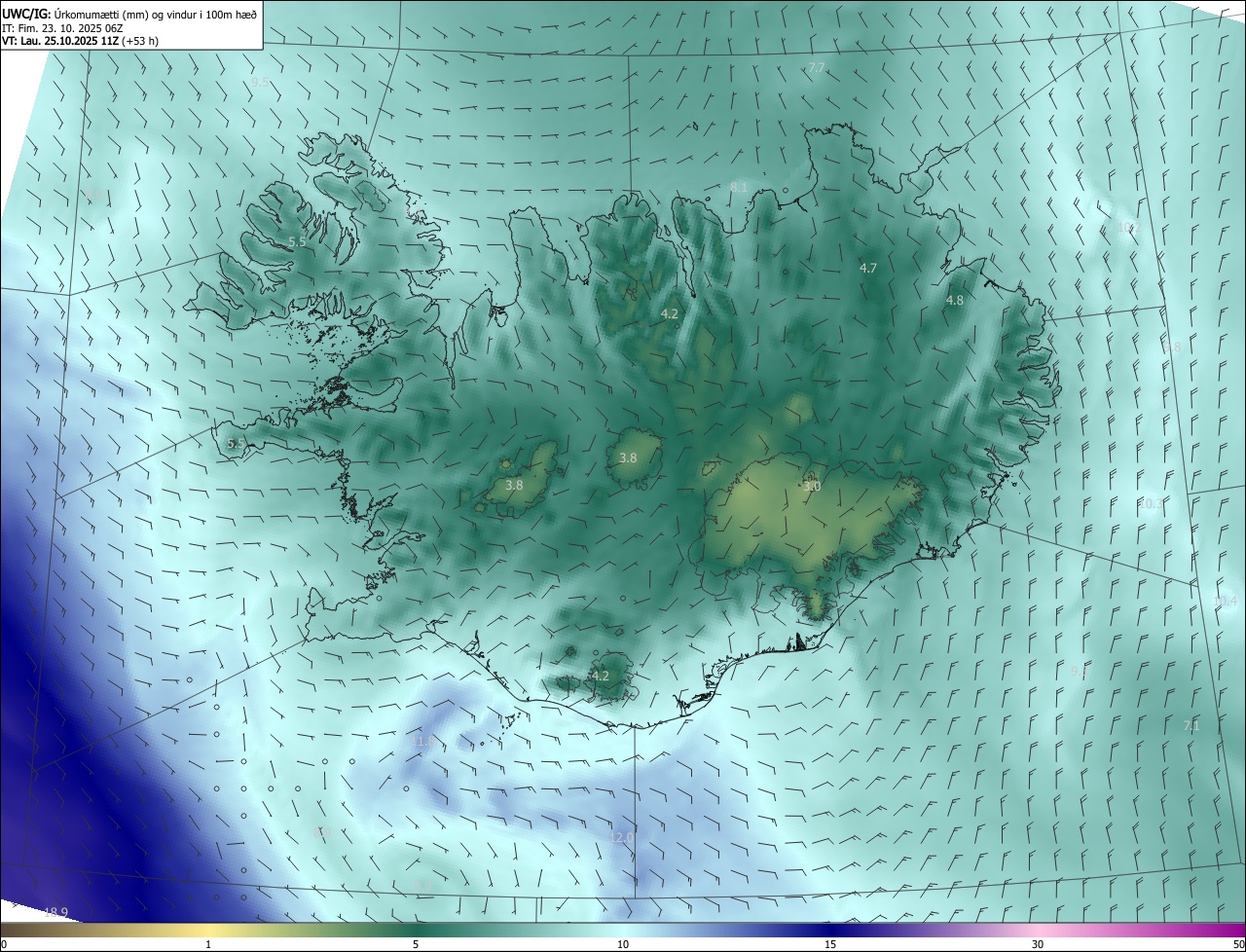Image resolution: width=1246 pixels, height=952 pixels.
Task: Click the 5.5 value on Snæfellsnes peninsula
Action: point(236,443)
